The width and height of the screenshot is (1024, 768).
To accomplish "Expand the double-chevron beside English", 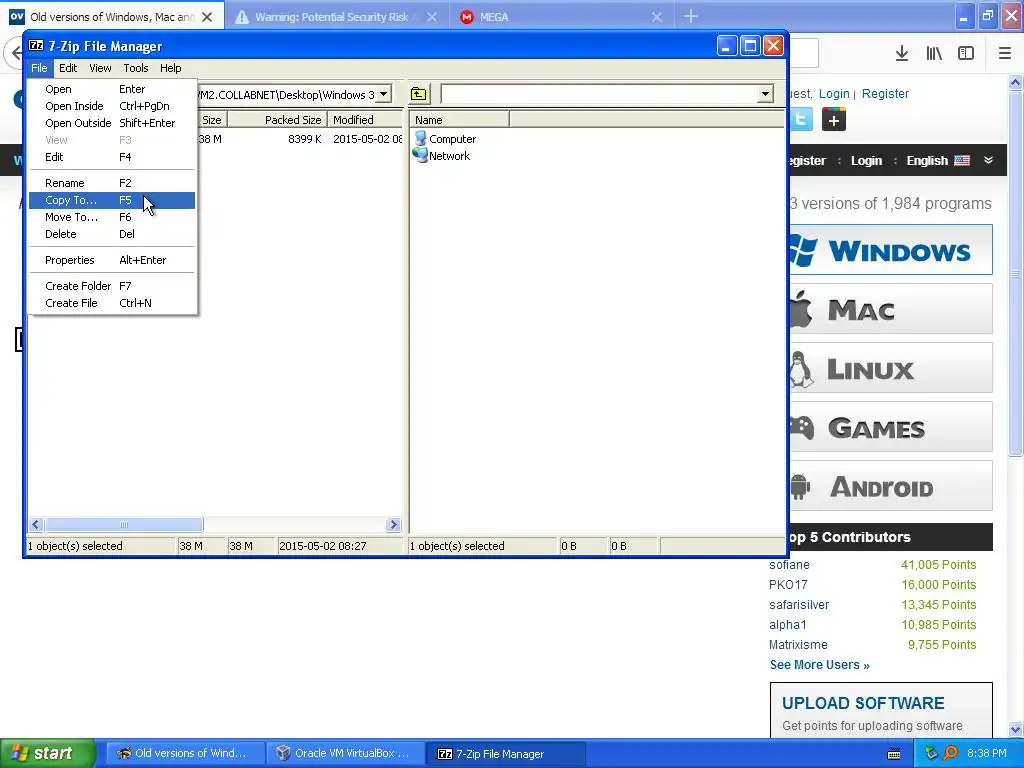I will 989,160.
